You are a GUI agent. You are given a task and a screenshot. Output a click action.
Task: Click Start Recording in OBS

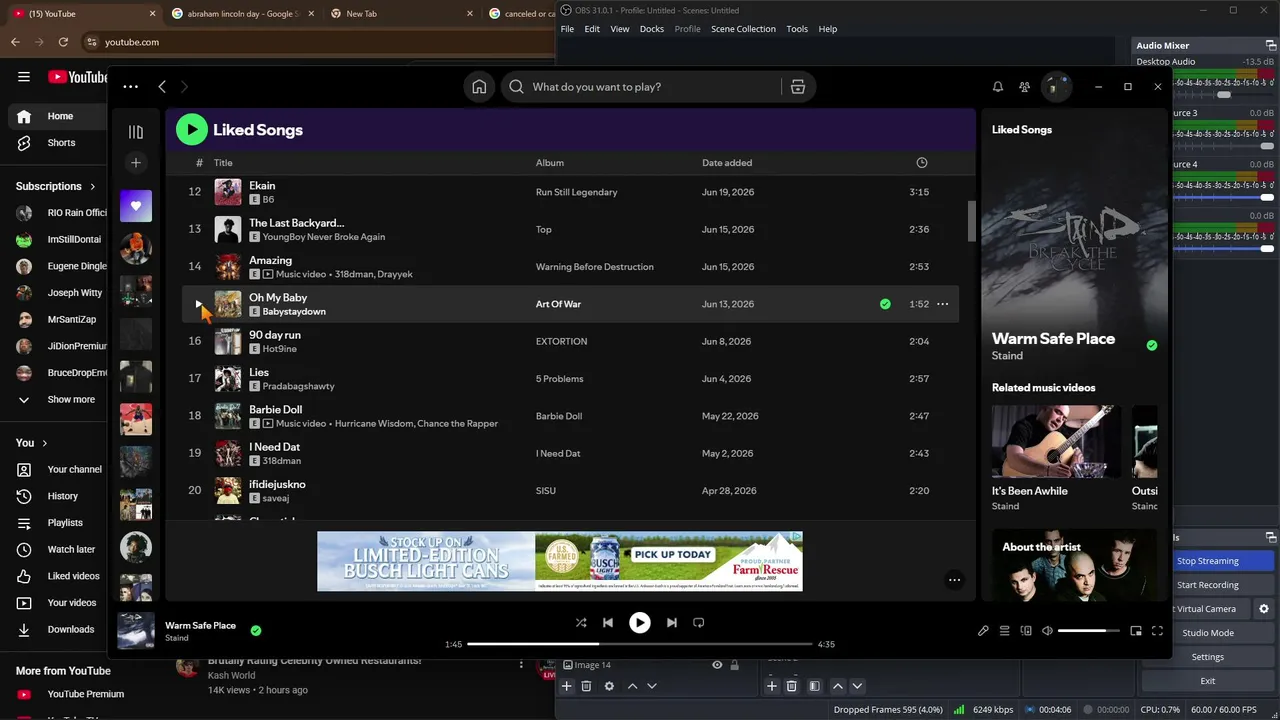click(x=1208, y=585)
